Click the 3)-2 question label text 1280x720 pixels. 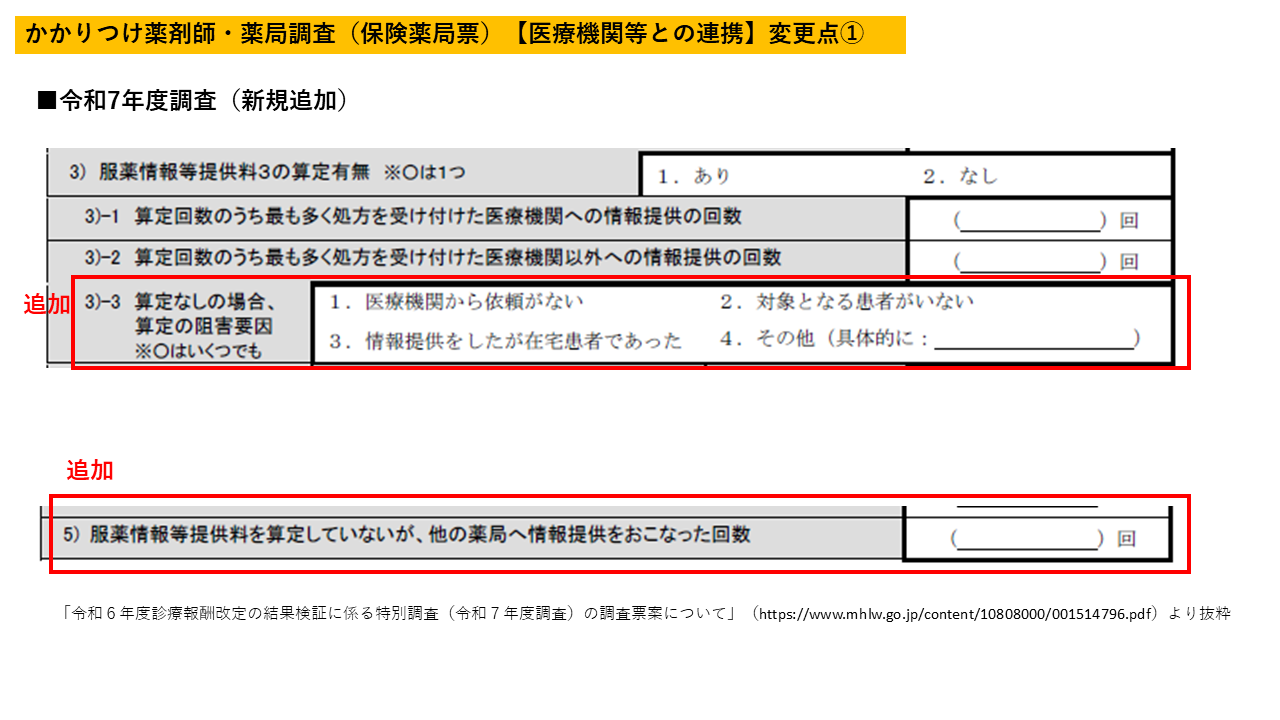[432, 257]
